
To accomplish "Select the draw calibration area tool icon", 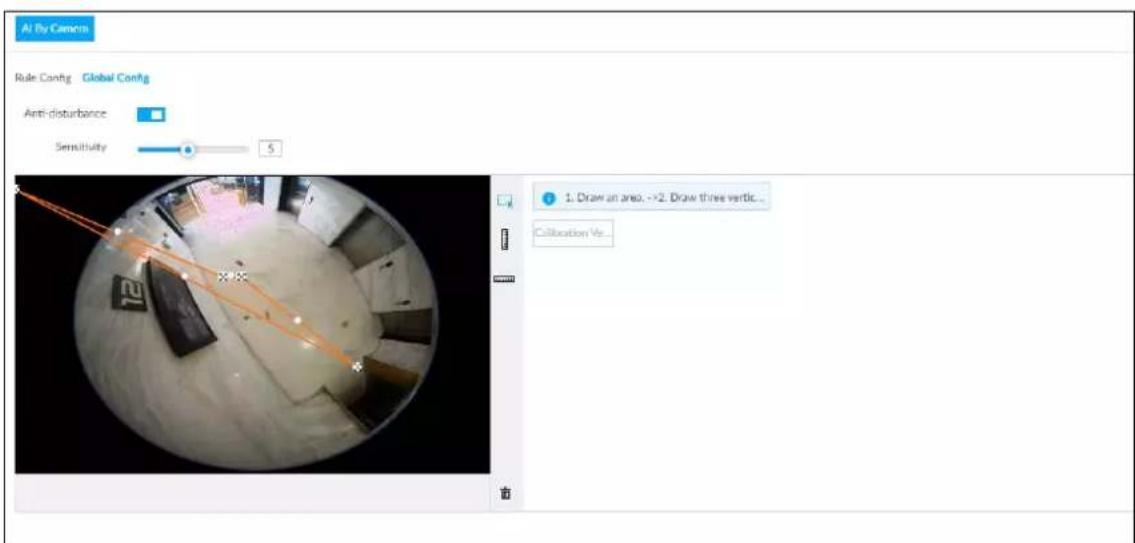I will click(x=505, y=201).
